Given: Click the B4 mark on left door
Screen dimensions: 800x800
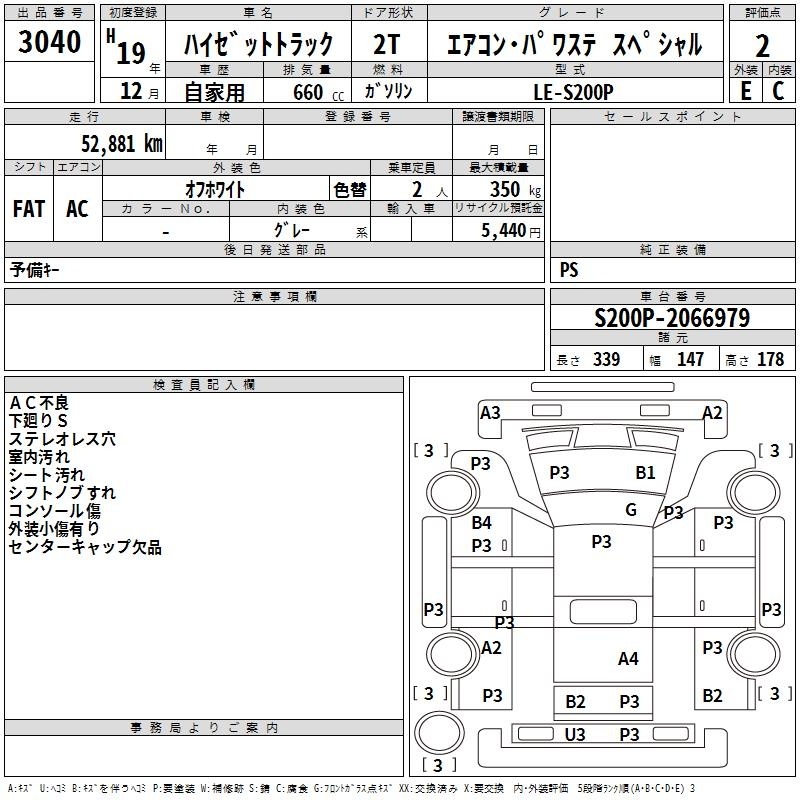Looking at the screenshot, I should [482, 522].
